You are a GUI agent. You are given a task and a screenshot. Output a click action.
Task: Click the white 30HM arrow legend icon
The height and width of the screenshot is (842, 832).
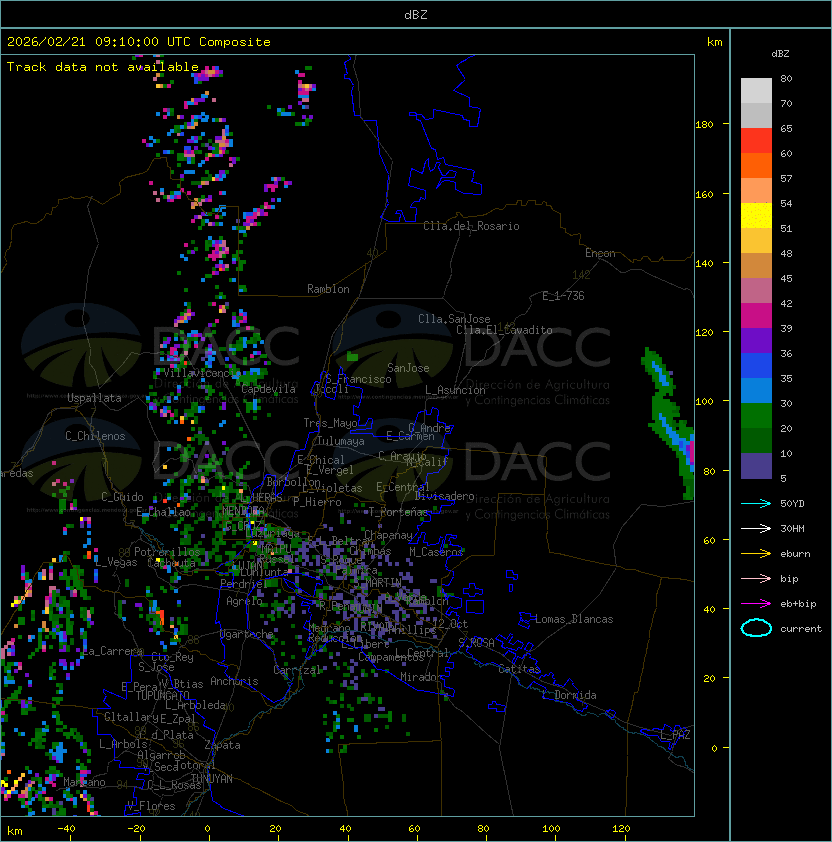pos(756,528)
